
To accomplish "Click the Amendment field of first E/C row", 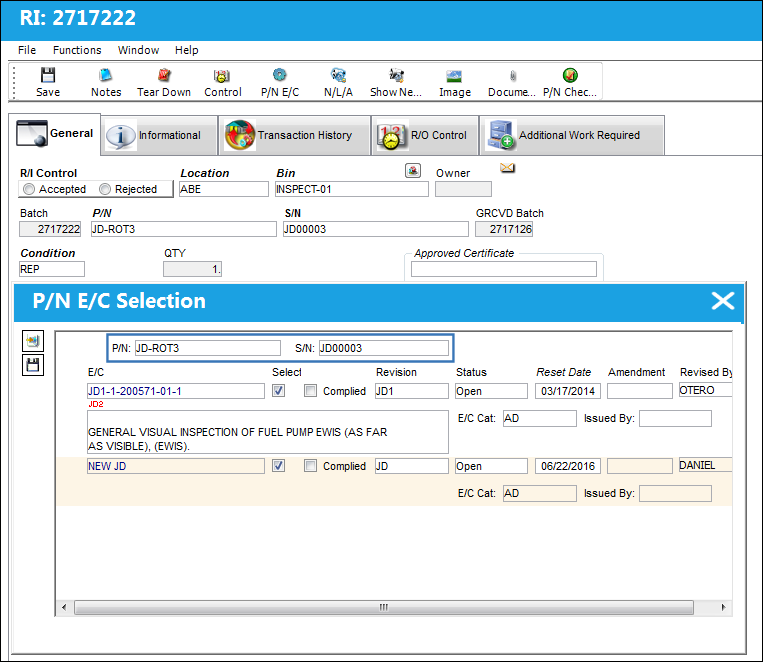I will click(640, 391).
